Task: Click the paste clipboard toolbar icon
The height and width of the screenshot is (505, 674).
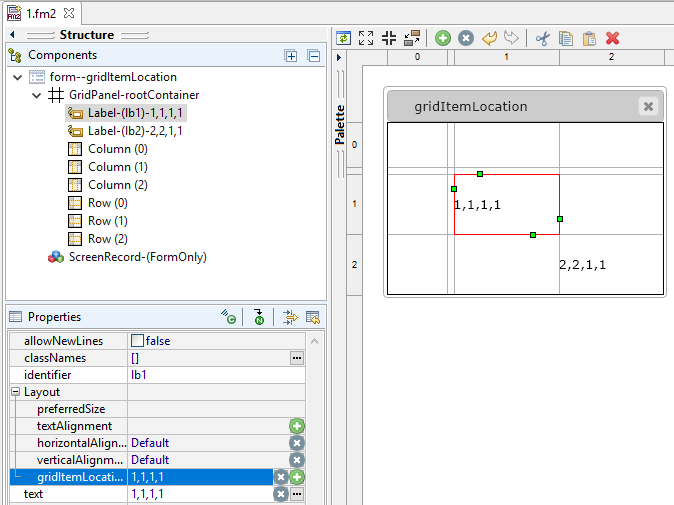Action: pos(589,38)
